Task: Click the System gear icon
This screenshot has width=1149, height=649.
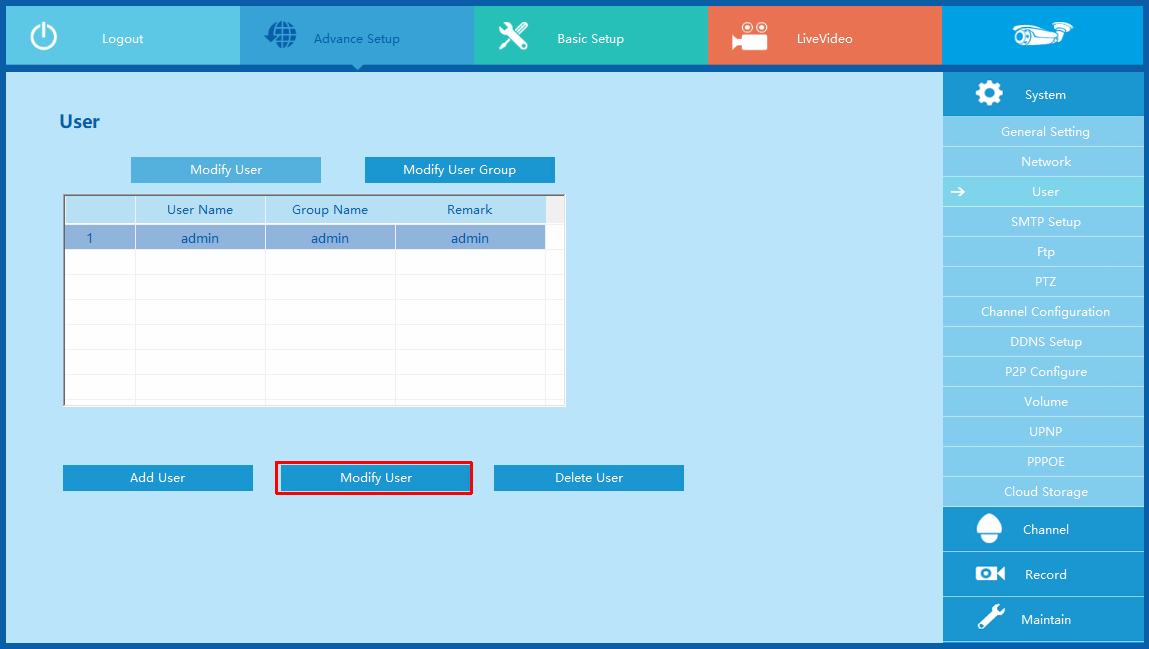Action: pos(989,94)
